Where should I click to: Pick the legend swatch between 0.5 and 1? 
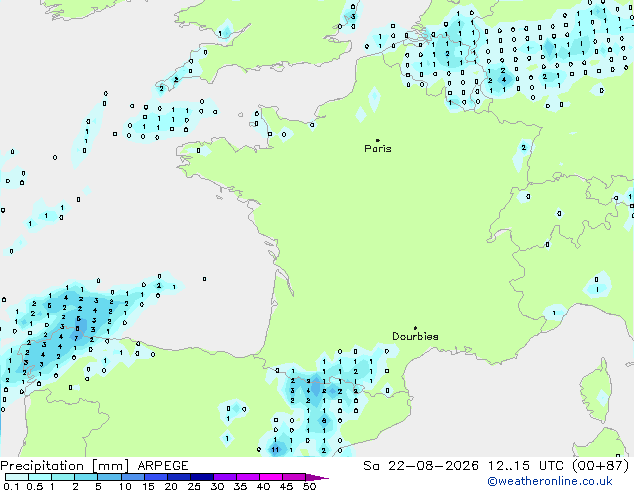[40, 477]
